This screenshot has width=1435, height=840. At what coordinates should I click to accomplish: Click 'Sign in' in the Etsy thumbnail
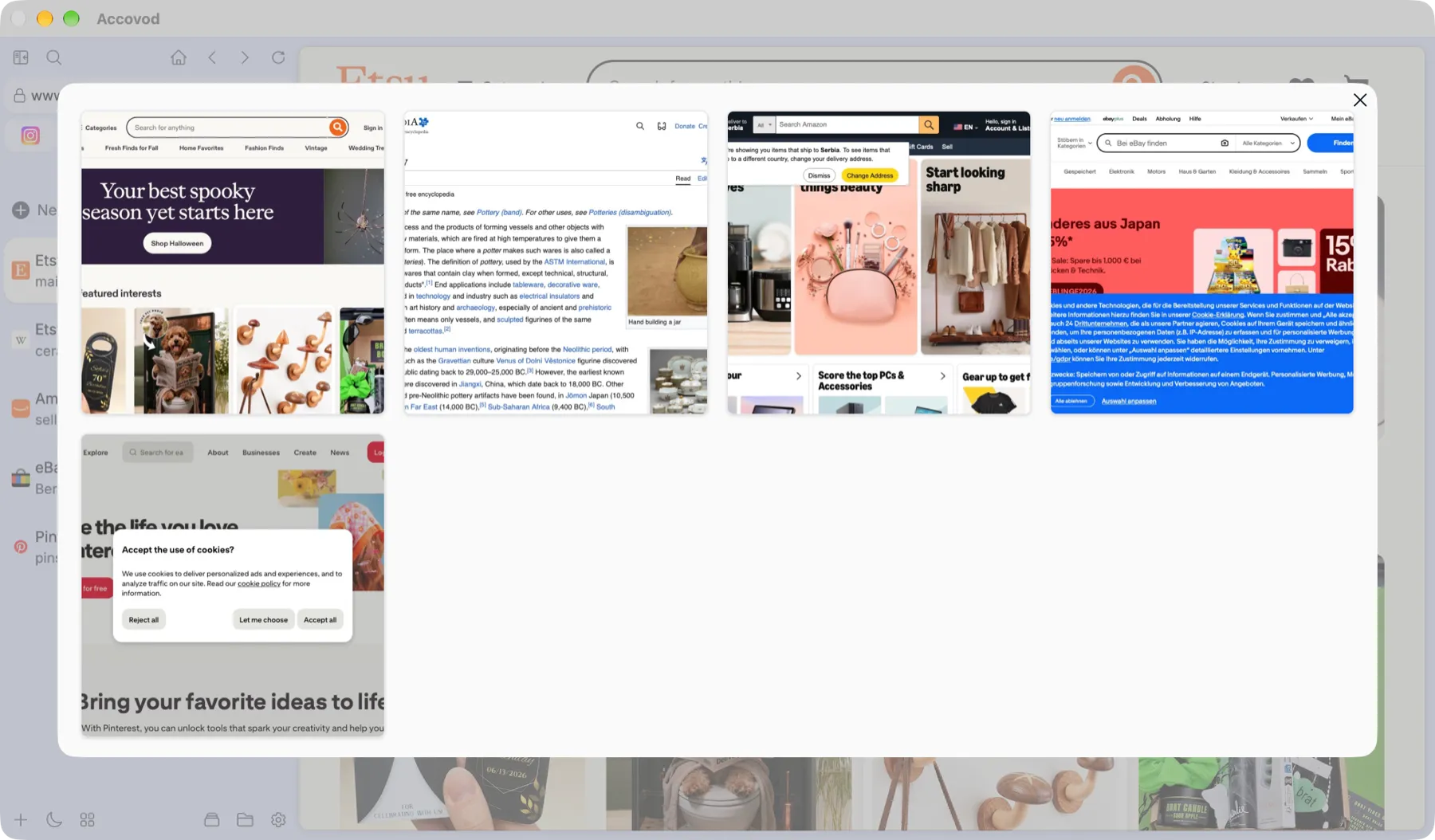pyautogui.click(x=373, y=128)
